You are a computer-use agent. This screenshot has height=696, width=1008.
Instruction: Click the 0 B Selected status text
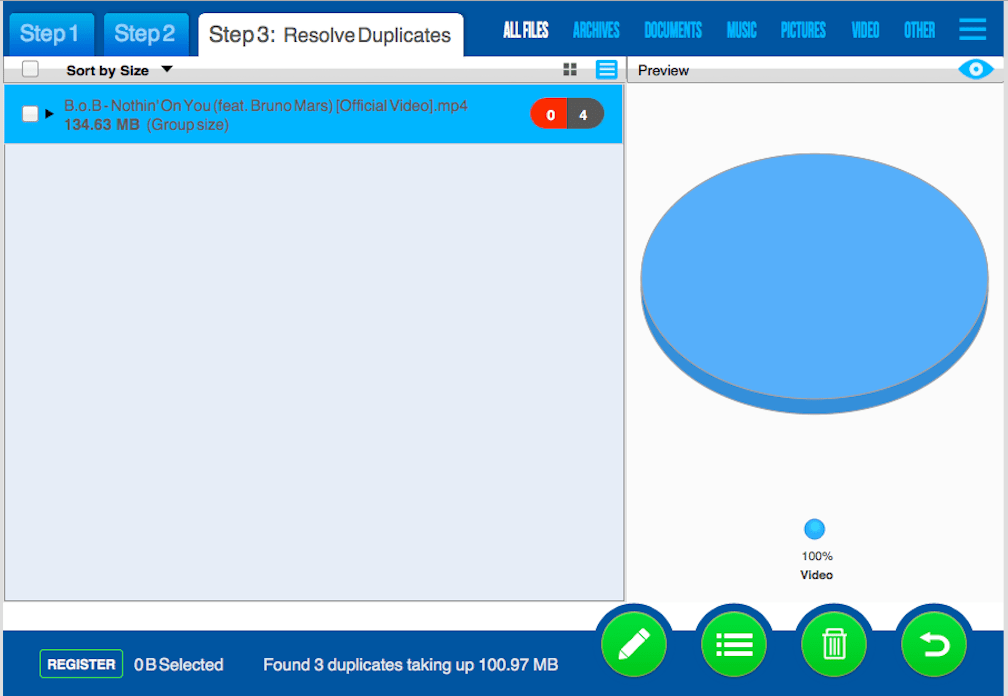click(x=179, y=665)
